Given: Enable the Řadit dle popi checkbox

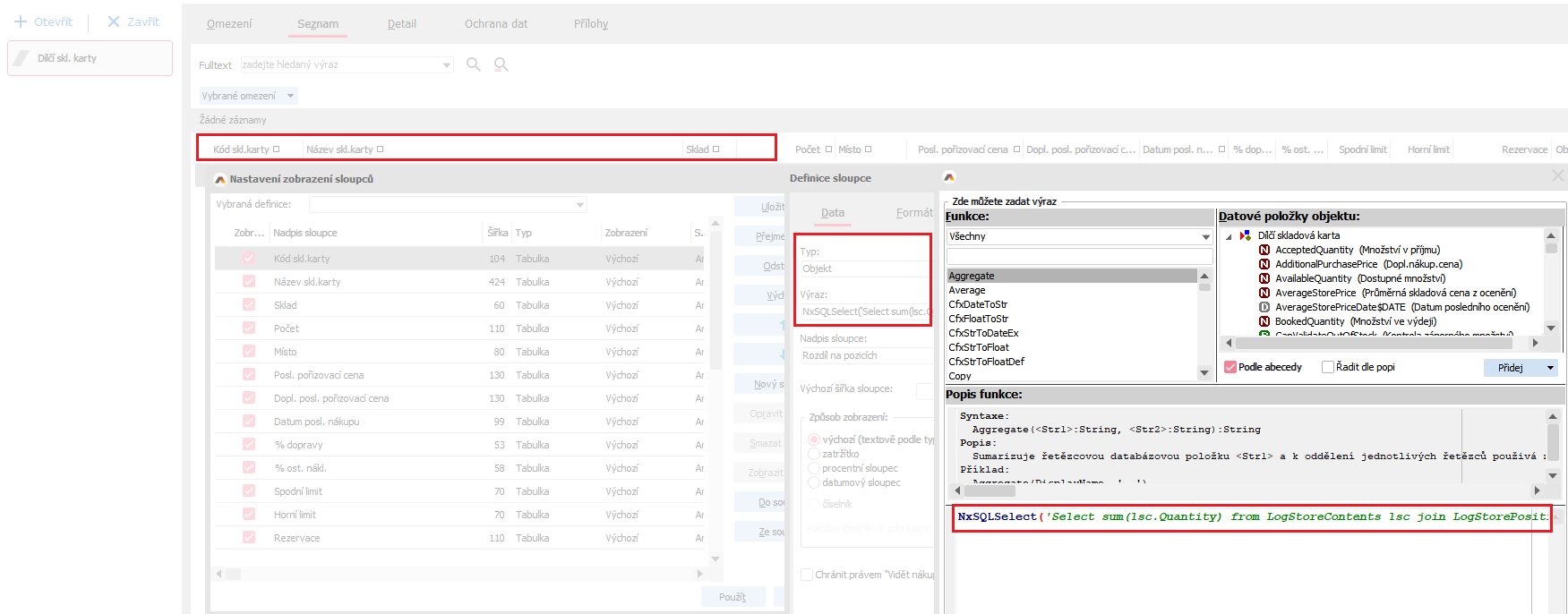Looking at the screenshot, I should (1327, 367).
